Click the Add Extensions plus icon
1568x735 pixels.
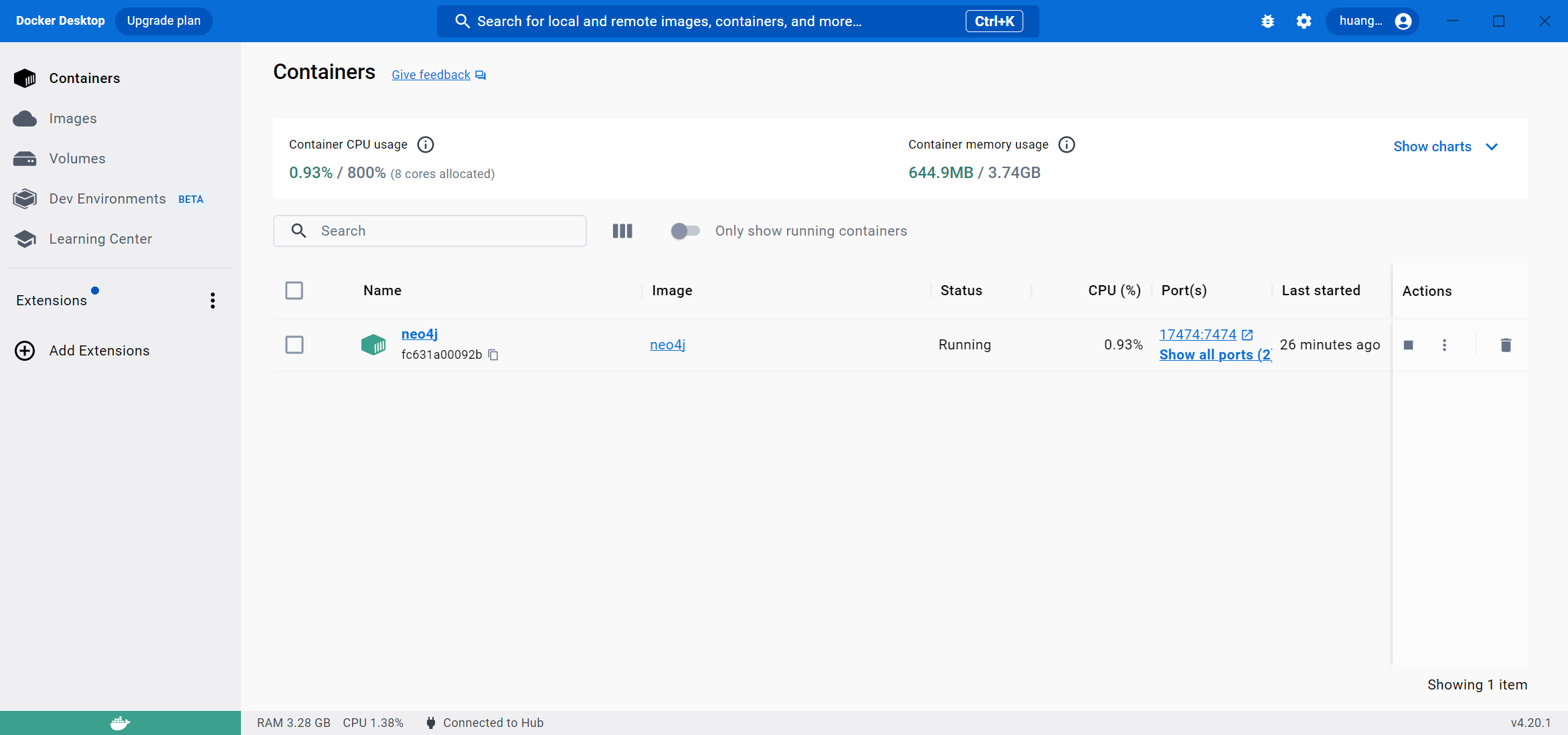[25, 351]
